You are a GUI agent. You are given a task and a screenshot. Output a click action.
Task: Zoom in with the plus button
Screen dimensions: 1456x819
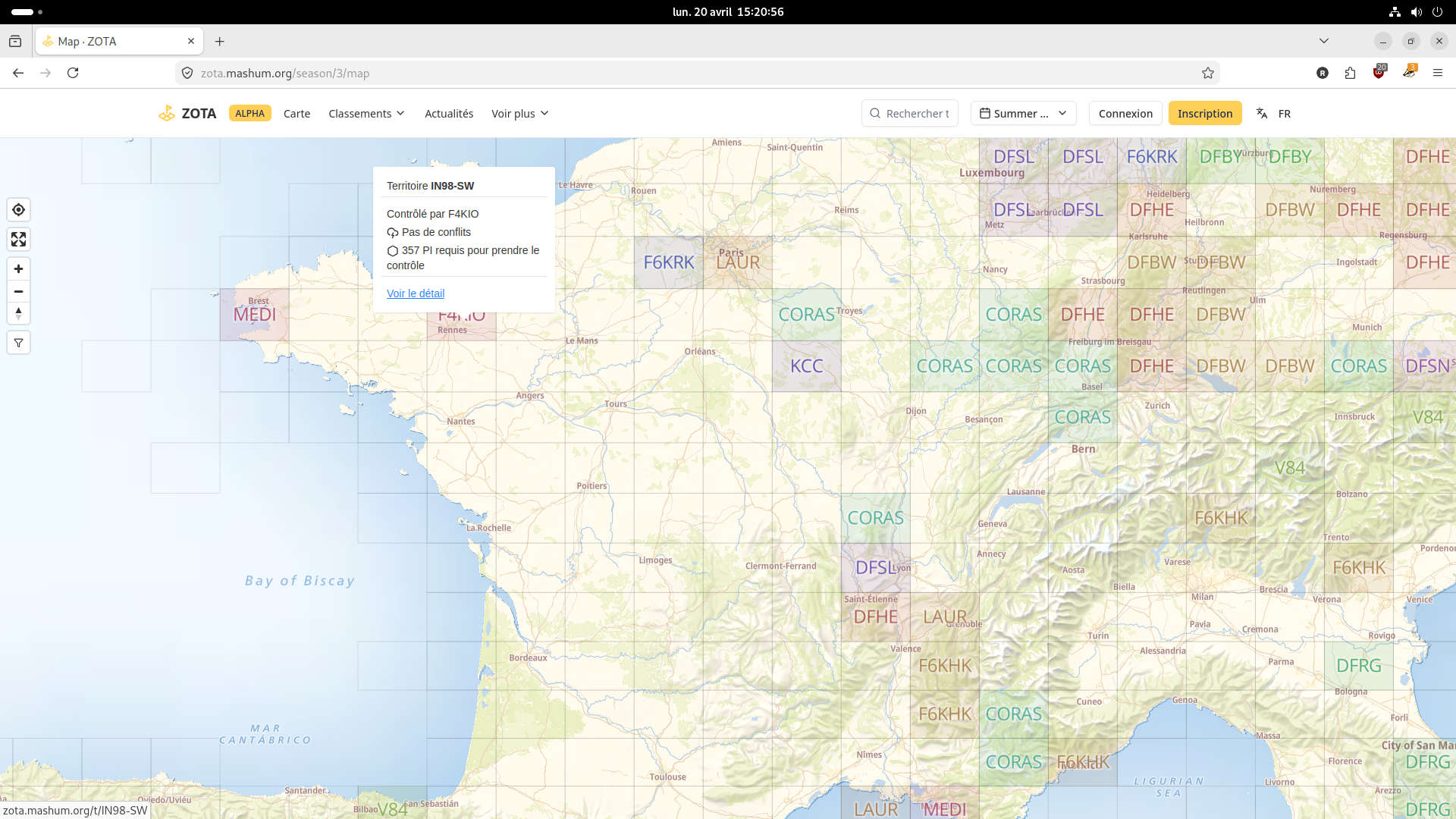[x=18, y=269]
